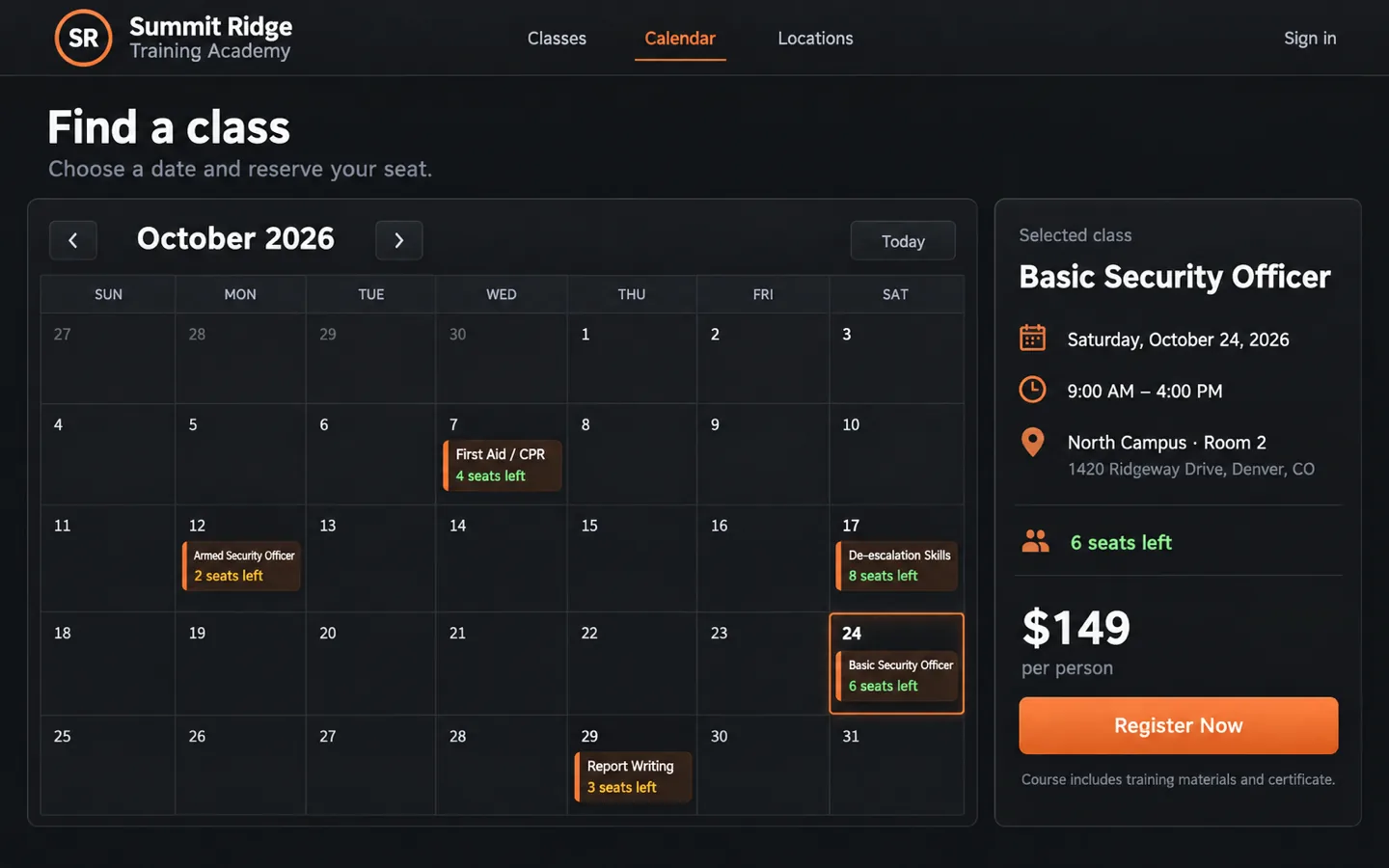Select October 5 on the calendar
Image resolution: width=1389 pixels, height=868 pixels.
(240, 454)
